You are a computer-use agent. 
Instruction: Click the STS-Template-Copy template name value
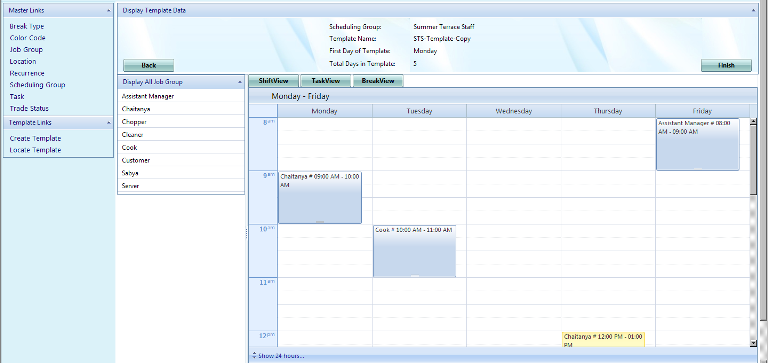click(x=442, y=39)
